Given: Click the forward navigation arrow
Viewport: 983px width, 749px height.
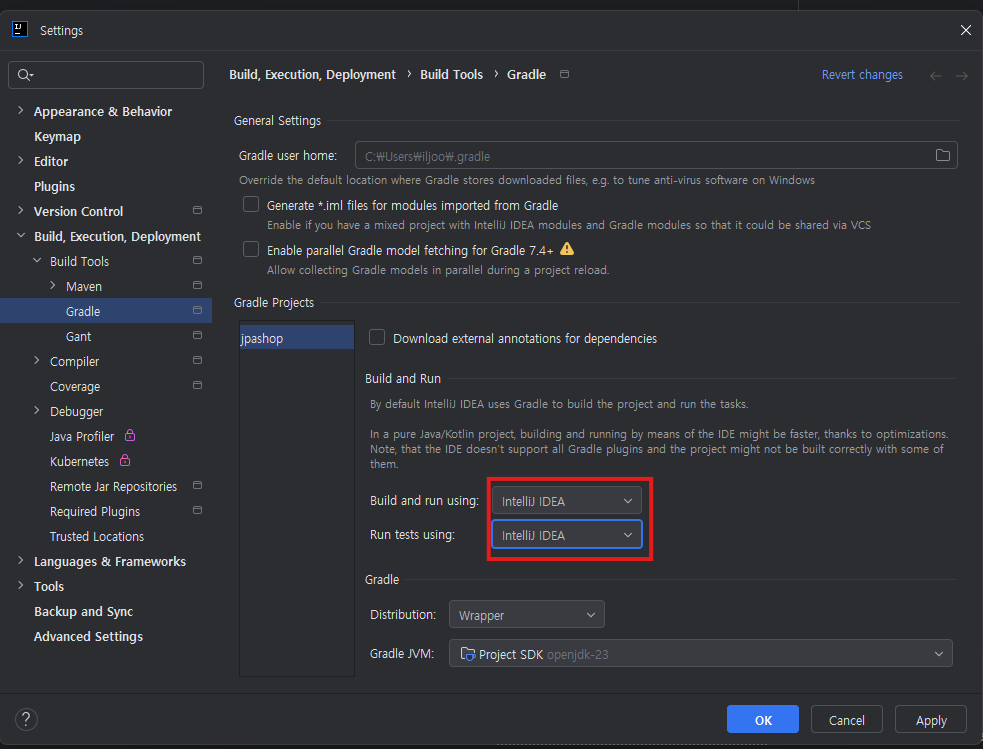Looking at the screenshot, I should tap(962, 76).
